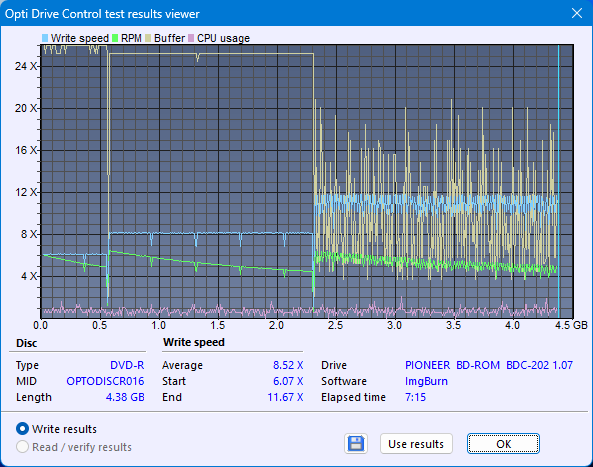Click the save results floppy disk icon
This screenshot has width=593, height=467.
(356, 443)
